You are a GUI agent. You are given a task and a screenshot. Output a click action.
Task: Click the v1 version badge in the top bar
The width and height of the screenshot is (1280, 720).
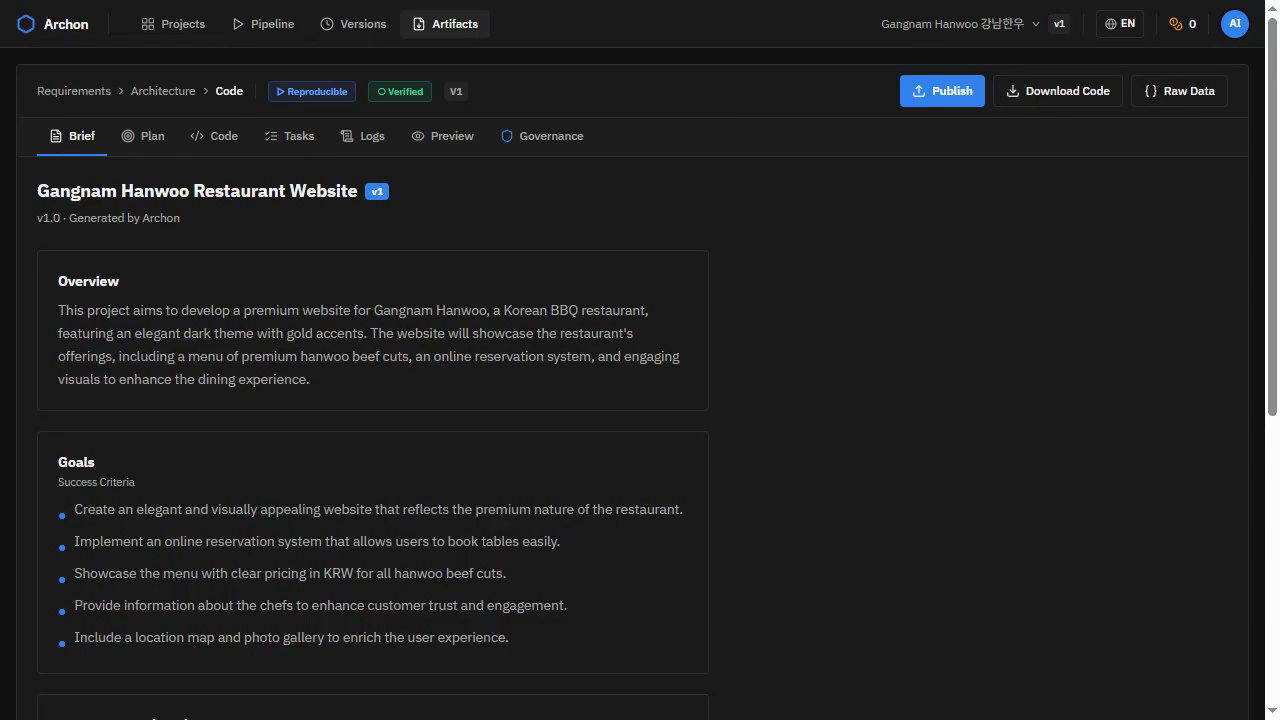coord(1059,24)
